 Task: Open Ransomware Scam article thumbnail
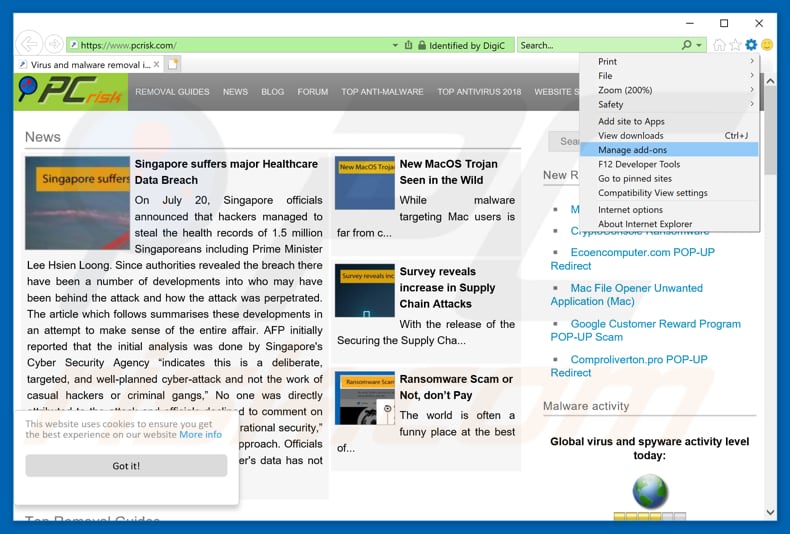click(365, 398)
